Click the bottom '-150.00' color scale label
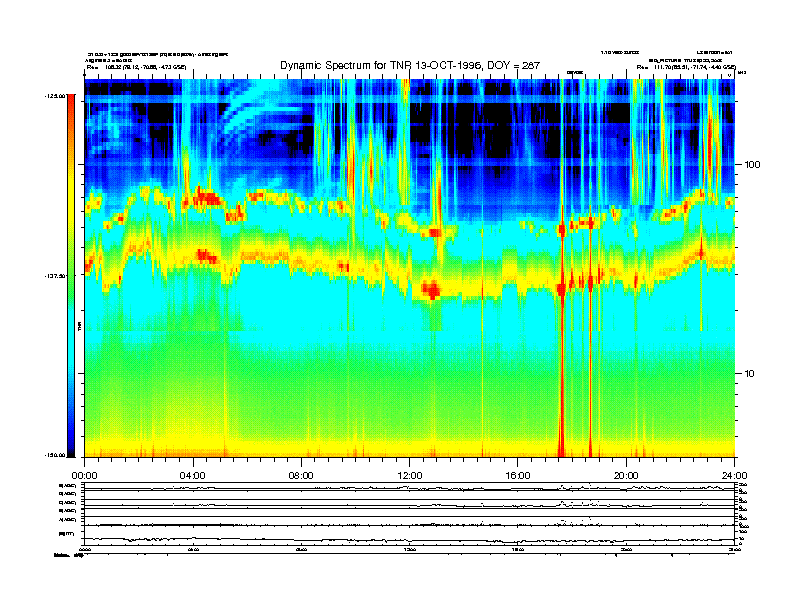The image size is (792, 612). (x=55, y=455)
